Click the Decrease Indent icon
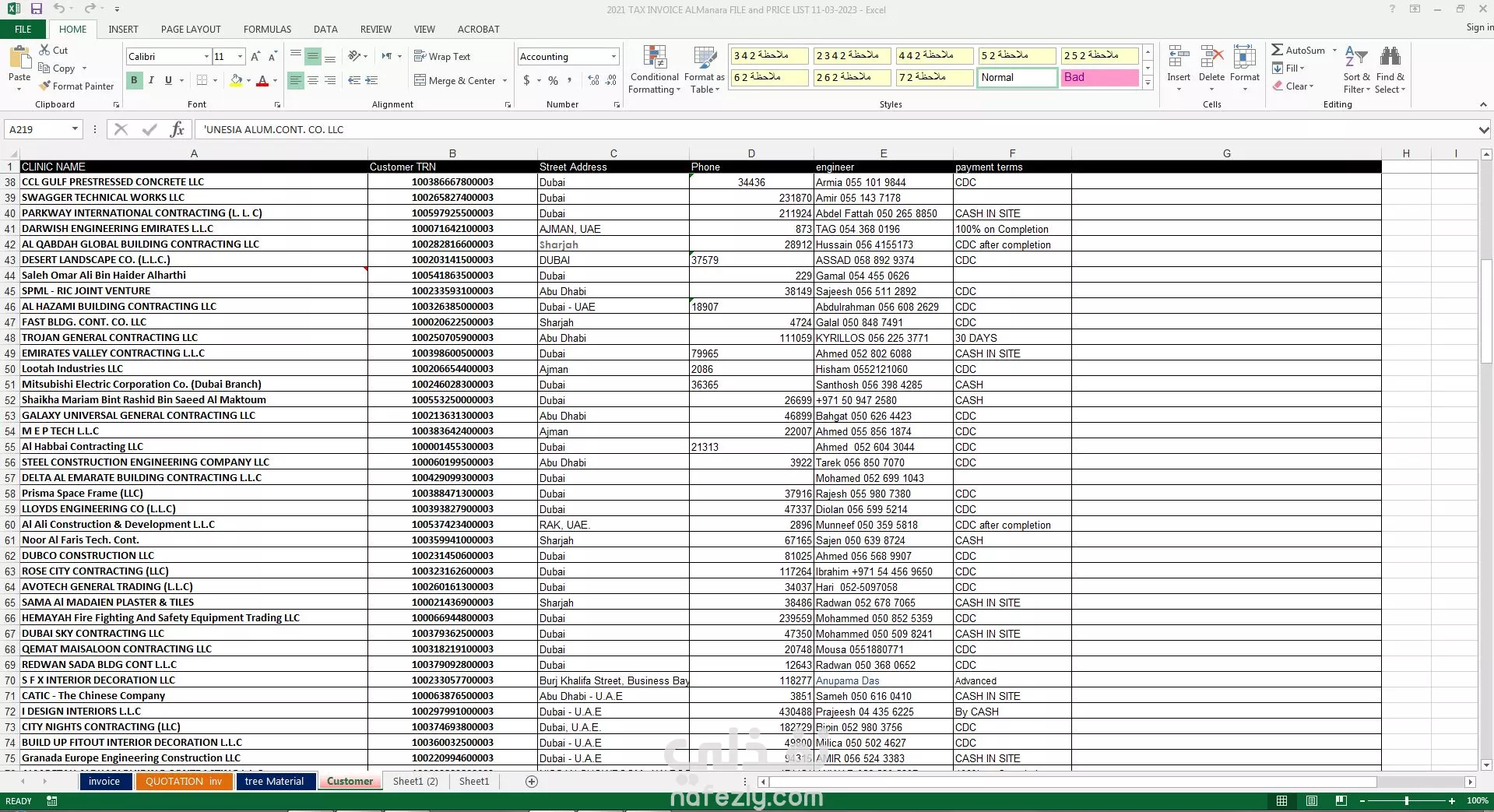Screen dimensions: 1494x812 354,80
